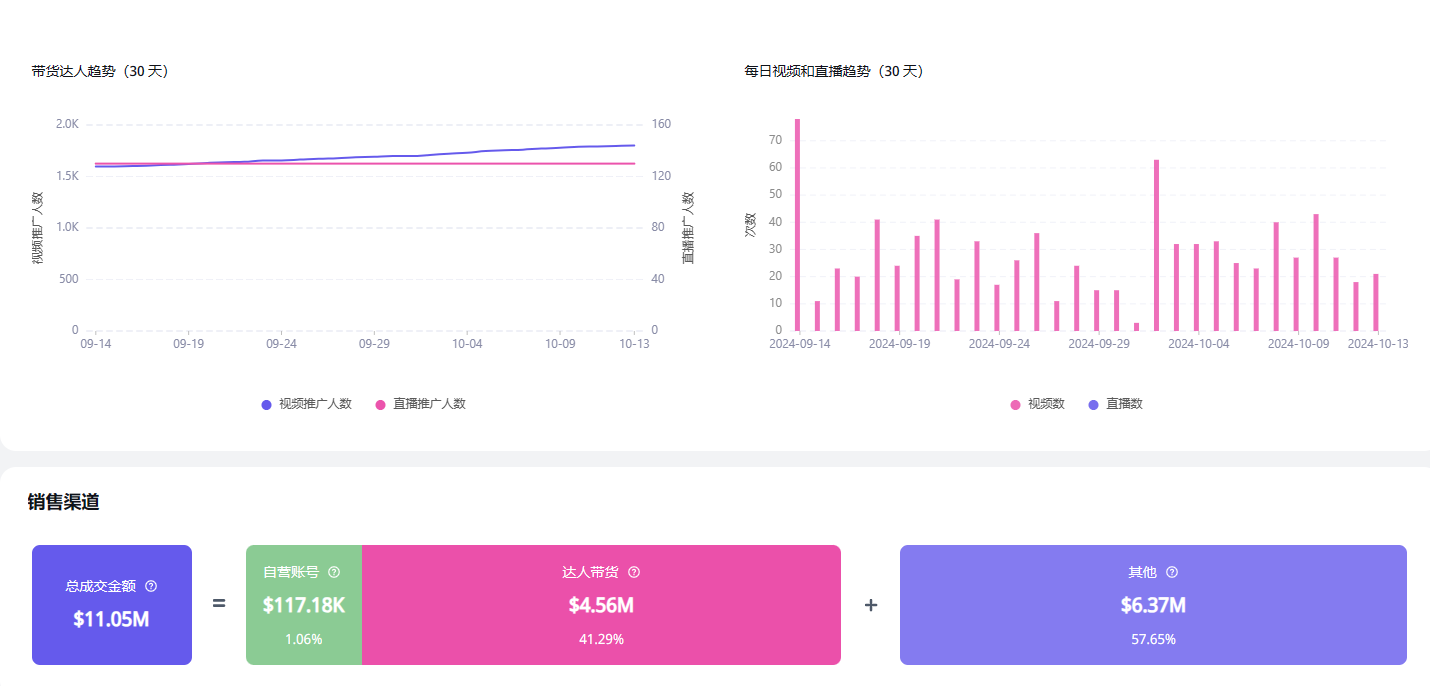
Task: Select the pink 达人带货 $4.56M segment
Action: click(600, 605)
